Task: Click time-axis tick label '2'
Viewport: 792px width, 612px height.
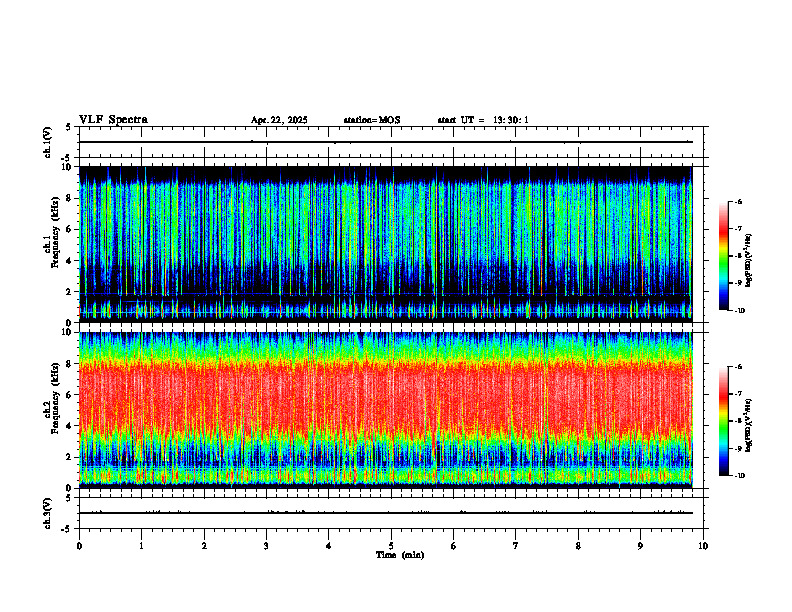Action: click(204, 546)
